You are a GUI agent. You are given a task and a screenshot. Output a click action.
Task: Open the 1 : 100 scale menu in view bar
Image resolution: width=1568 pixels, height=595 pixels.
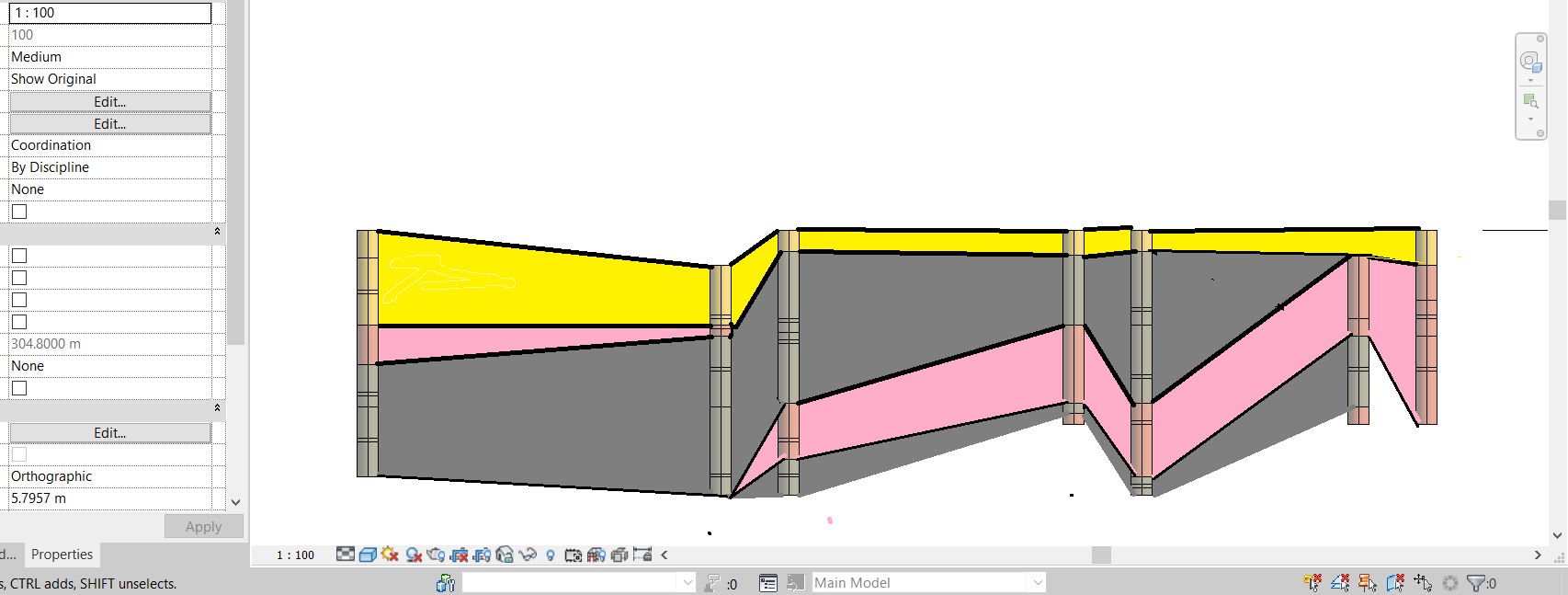(295, 555)
